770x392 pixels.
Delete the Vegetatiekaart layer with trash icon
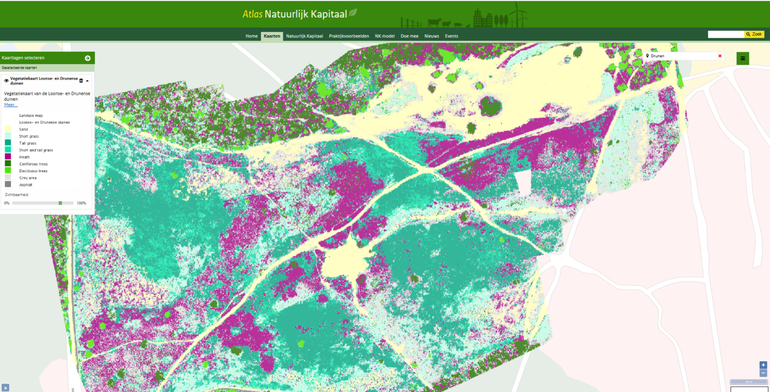(81, 81)
